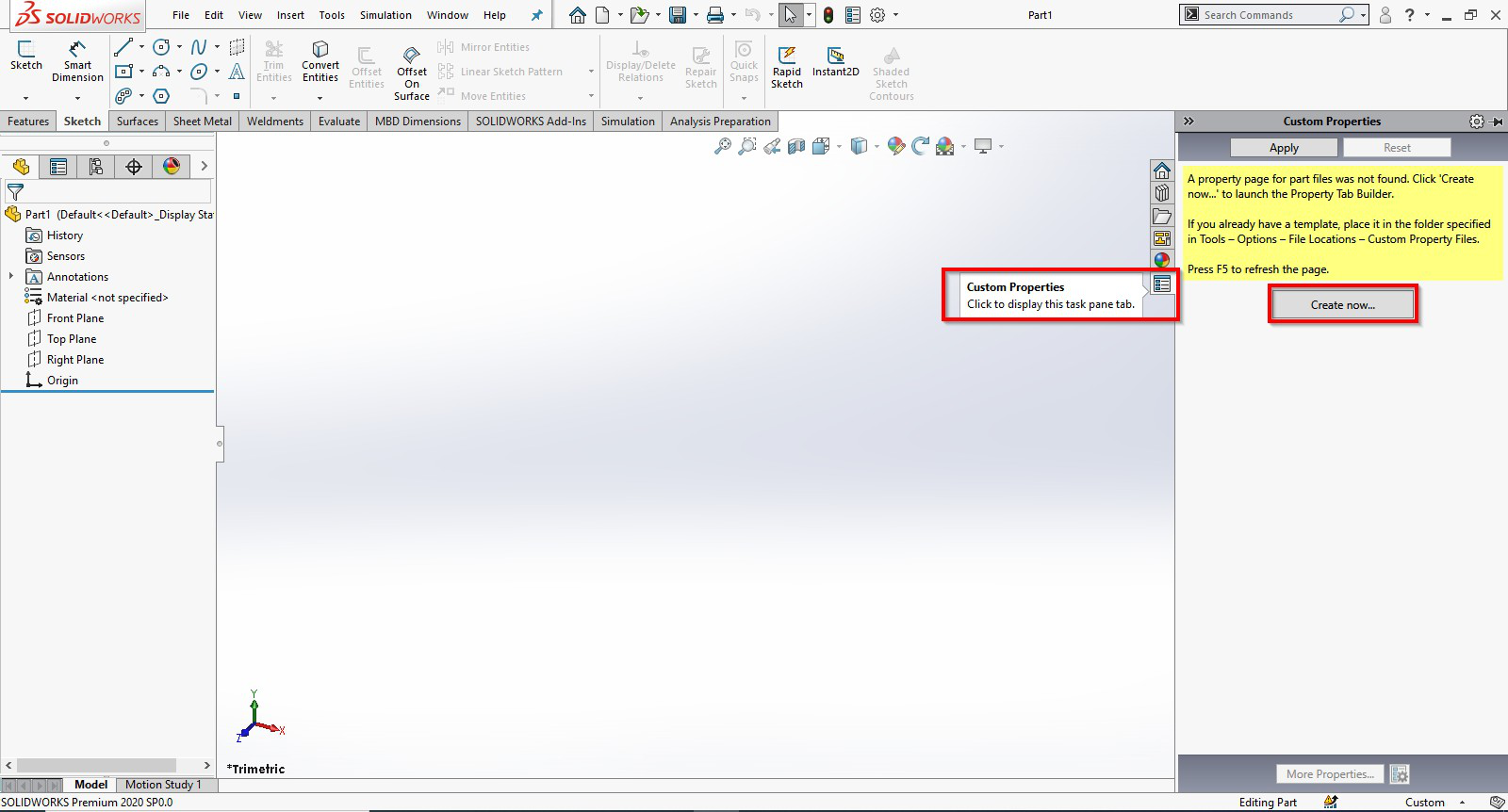The image size is (1508, 812).
Task: Open the Display Style dropdown arrow
Action: pos(876,146)
